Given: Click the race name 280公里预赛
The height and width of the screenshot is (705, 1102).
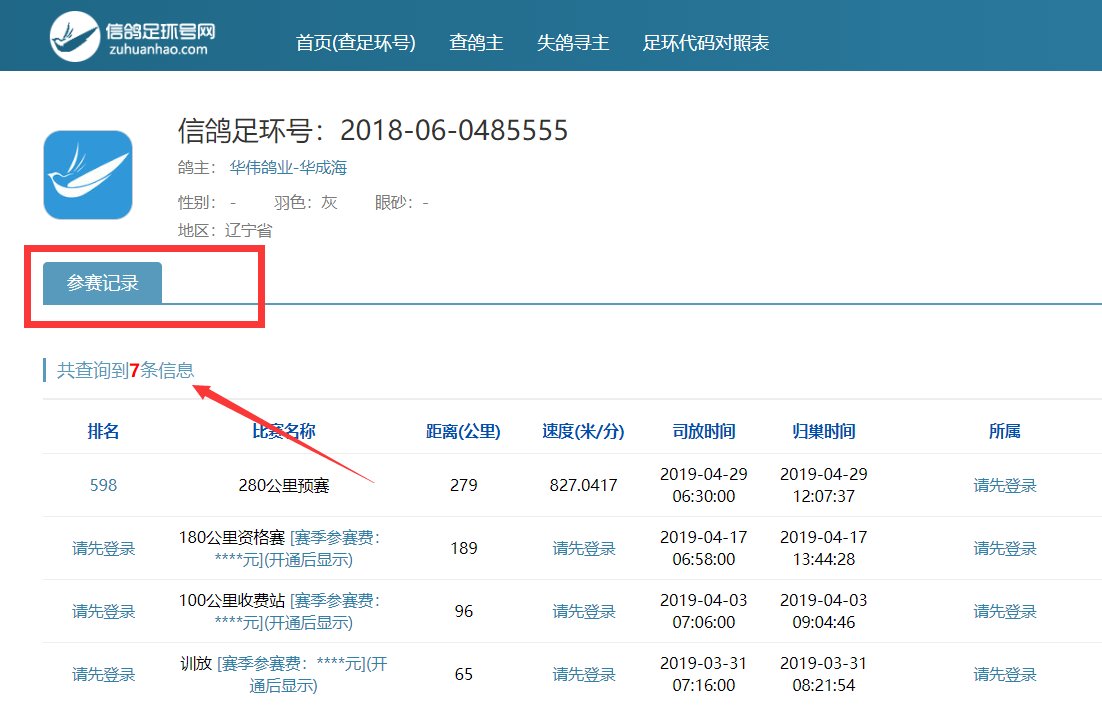Looking at the screenshot, I should (x=283, y=485).
